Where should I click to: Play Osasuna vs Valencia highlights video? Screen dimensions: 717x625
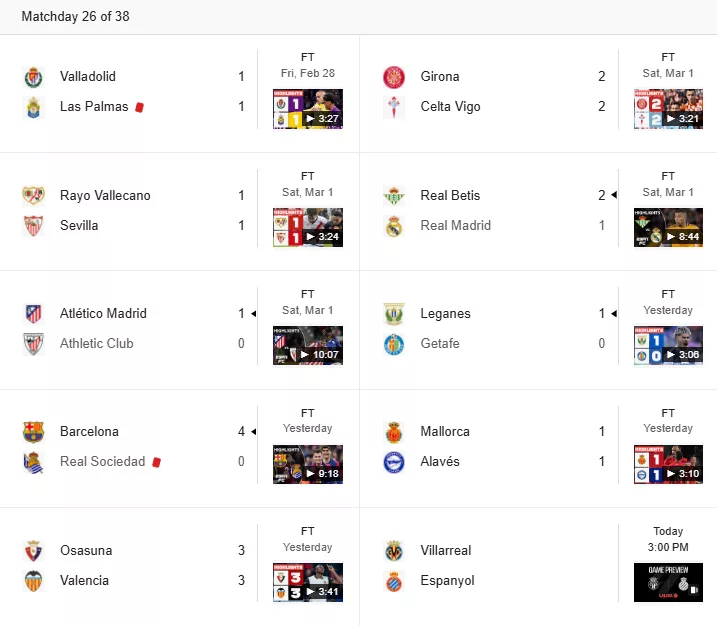click(308, 583)
